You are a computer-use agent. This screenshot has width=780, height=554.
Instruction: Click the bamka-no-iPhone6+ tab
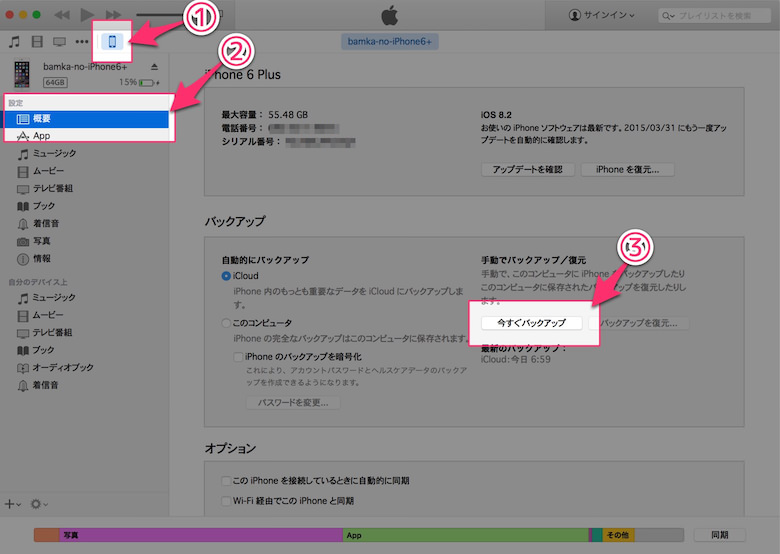(390, 42)
